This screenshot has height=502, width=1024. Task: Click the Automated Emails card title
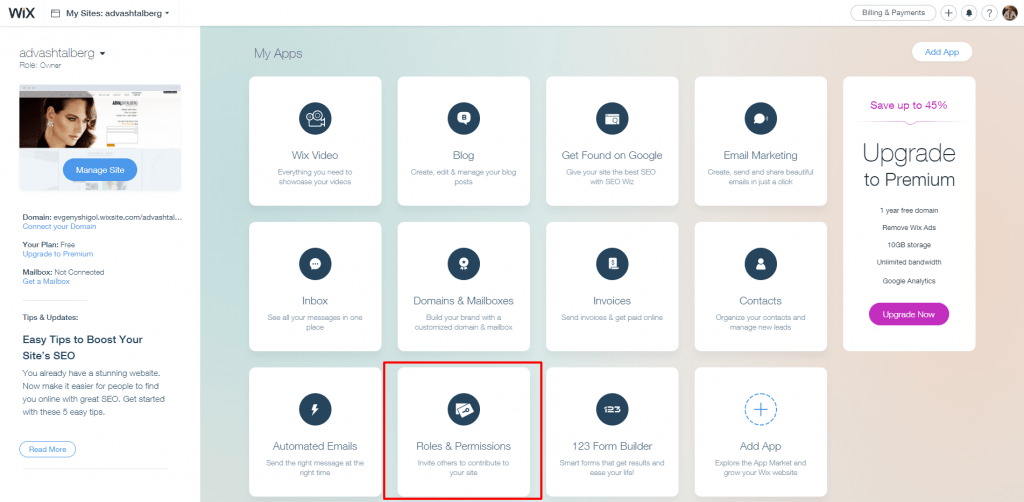coord(315,447)
